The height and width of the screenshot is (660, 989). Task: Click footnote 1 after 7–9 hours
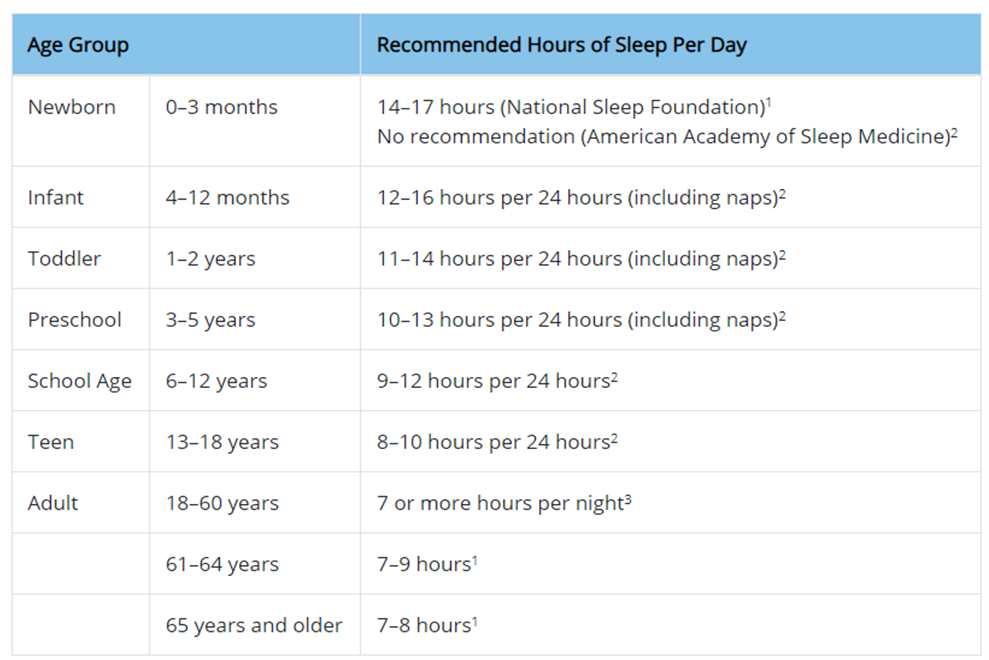point(475,558)
